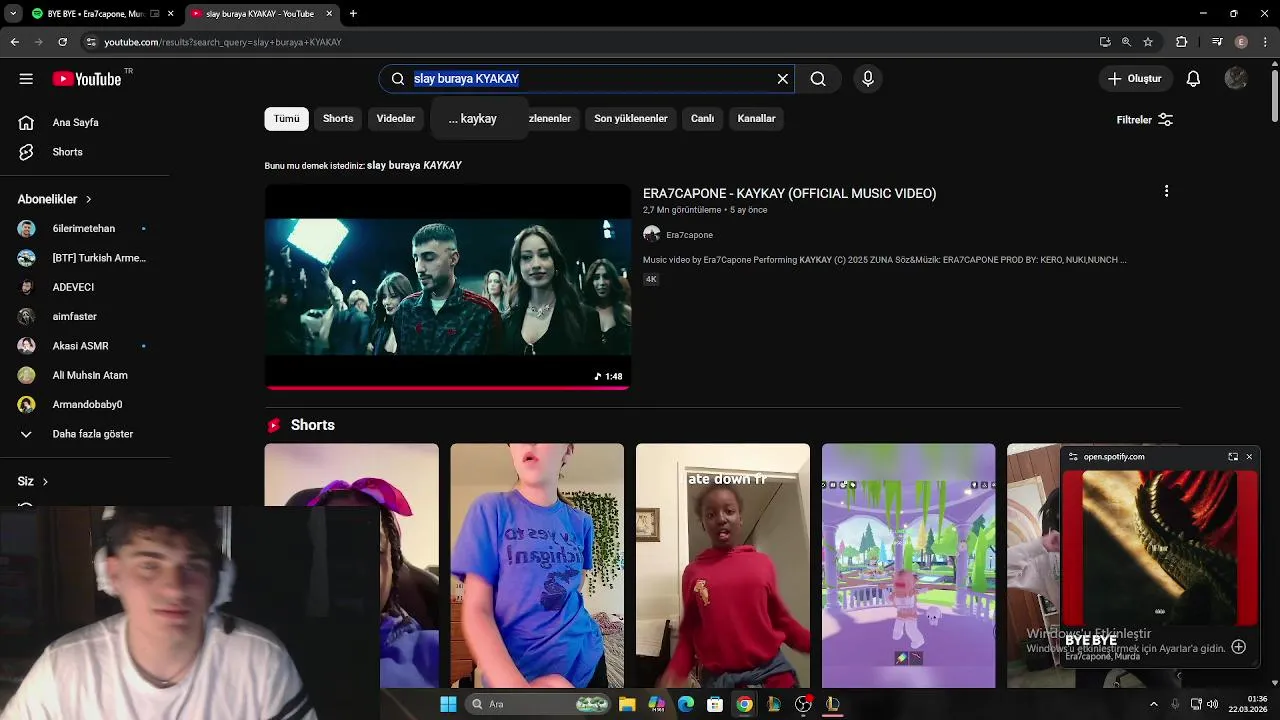Select the Videolar filter chip
Screen dimensions: 1280x720
coord(396,118)
